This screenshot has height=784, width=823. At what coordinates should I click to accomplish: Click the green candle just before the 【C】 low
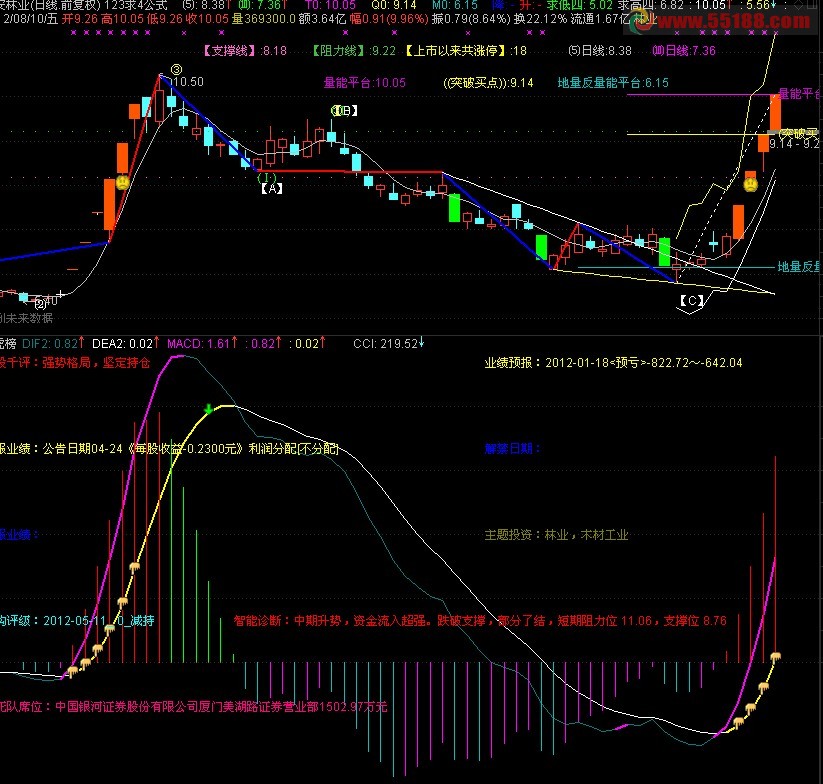pyautogui.click(x=664, y=252)
